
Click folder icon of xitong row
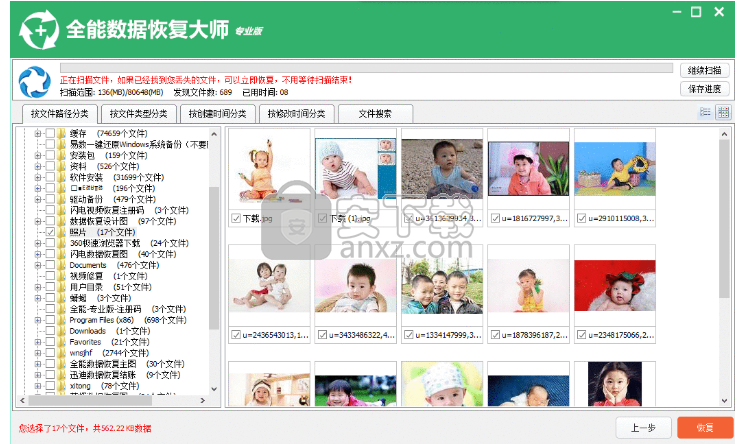pos(62,386)
